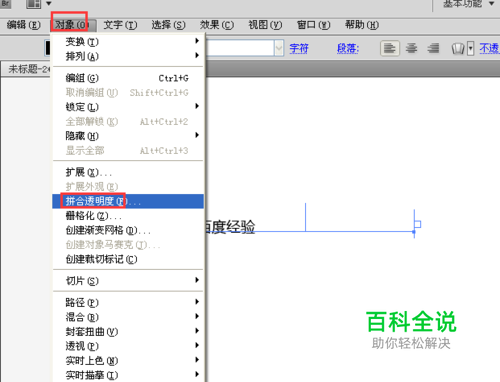Image resolution: width=500 pixels, height=382 pixels.
Task: Open the 视图(V) menu
Action: click(x=265, y=25)
